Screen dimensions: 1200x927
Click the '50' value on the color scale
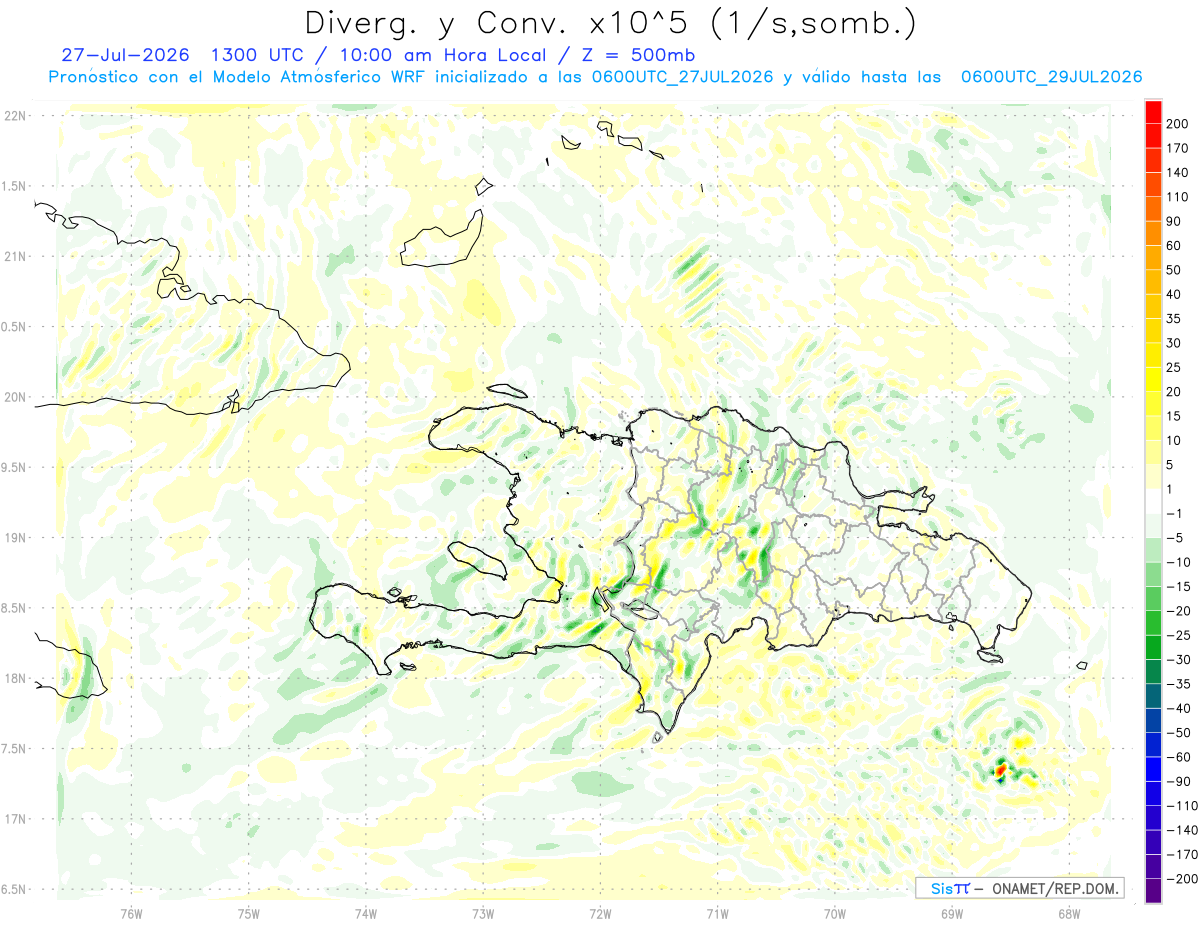coord(1173,270)
